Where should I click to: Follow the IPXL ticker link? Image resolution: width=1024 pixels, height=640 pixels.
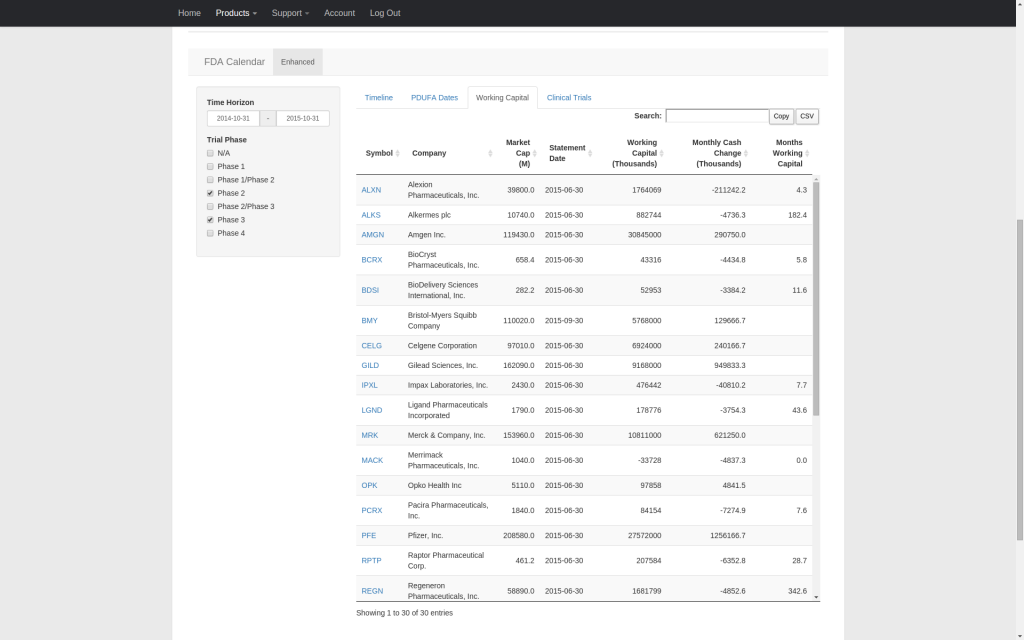(370, 385)
